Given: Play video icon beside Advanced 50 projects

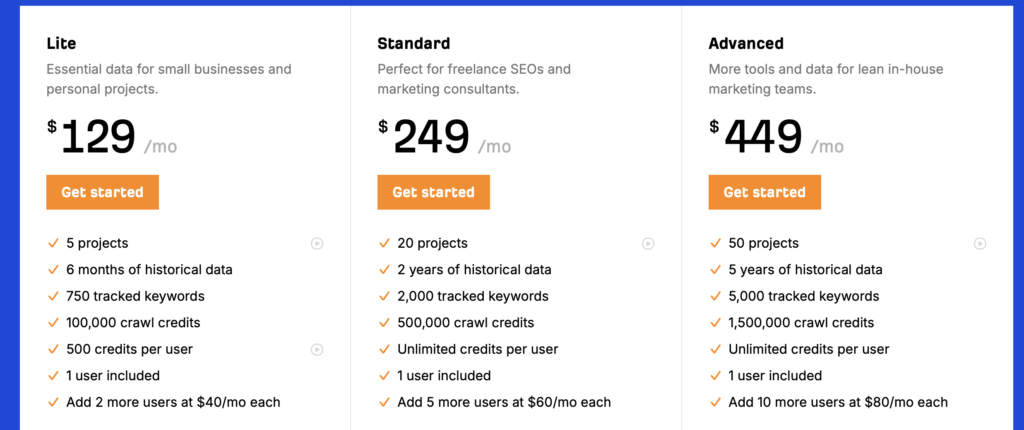Looking at the screenshot, I should click(x=980, y=244).
